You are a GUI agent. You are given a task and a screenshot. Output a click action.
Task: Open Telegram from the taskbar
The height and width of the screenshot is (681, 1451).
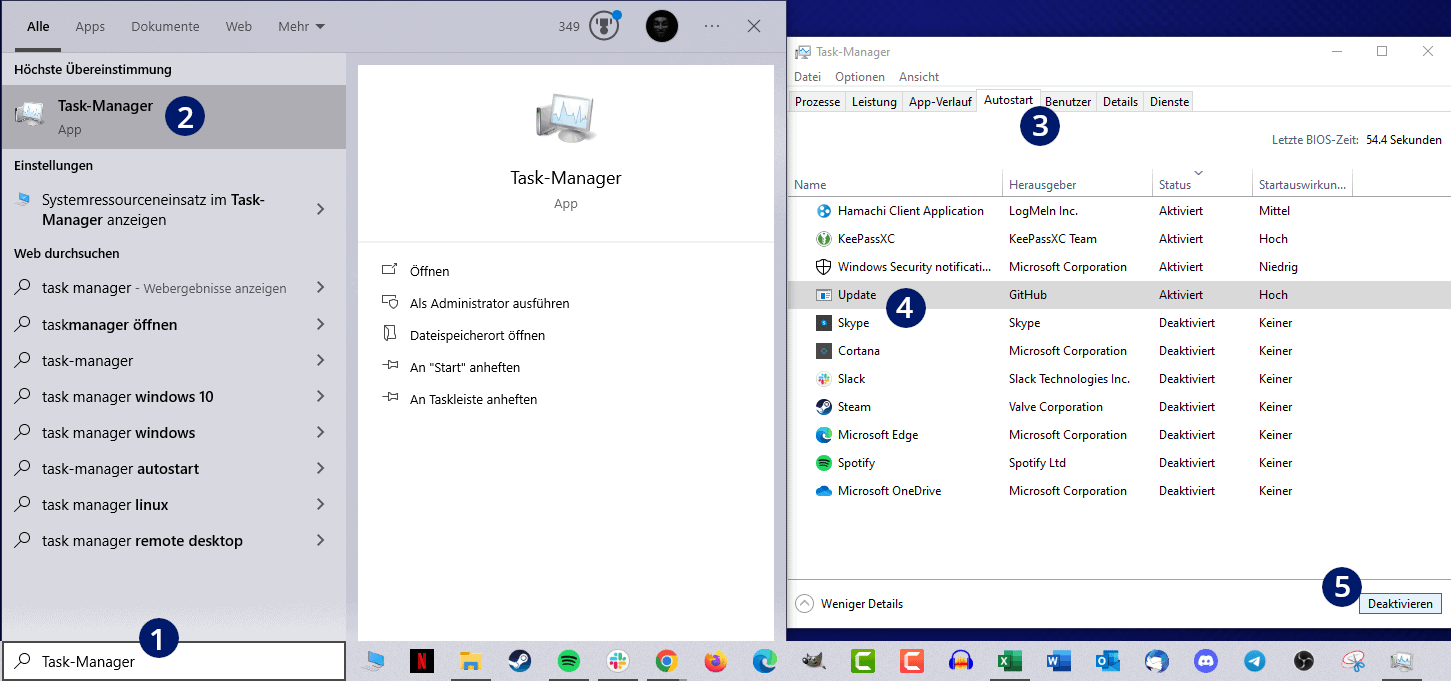(1255, 661)
